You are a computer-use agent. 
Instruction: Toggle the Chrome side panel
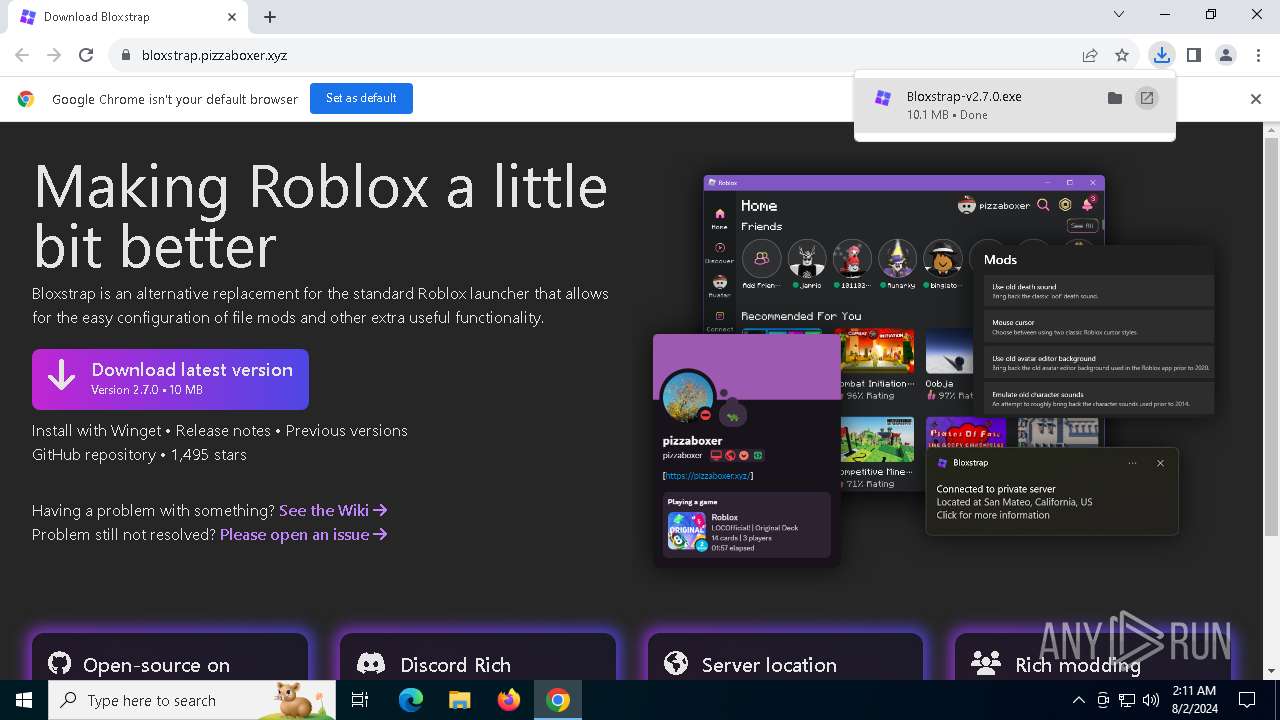pyautogui.click(x=1193, y=55)
